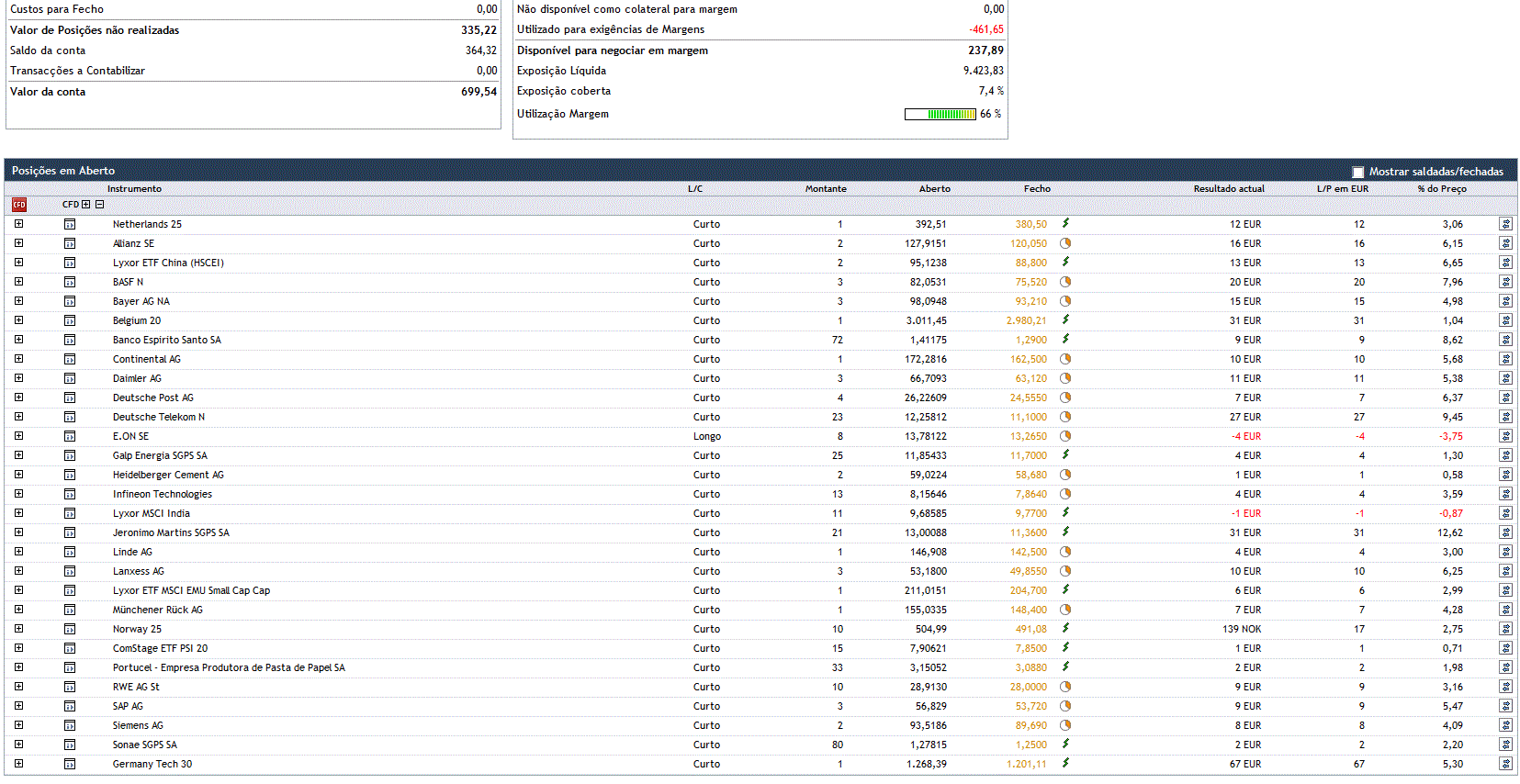Viewport: 1520px width, 784px height.
Task: Expand the Deutsche Telekom N position row
Action: pos(18,417)
